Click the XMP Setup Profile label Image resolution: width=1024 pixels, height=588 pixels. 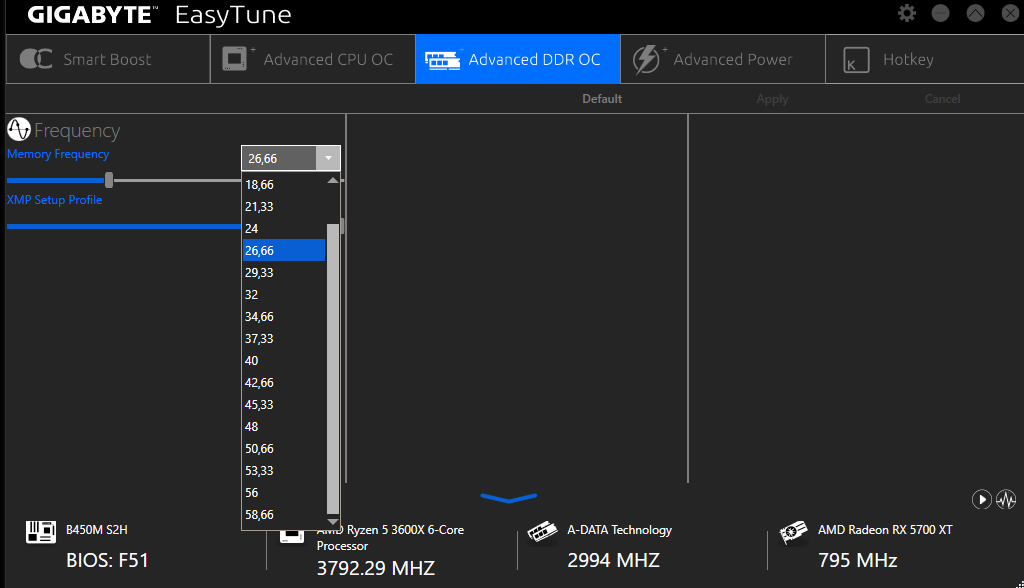[x=55, y=200]
